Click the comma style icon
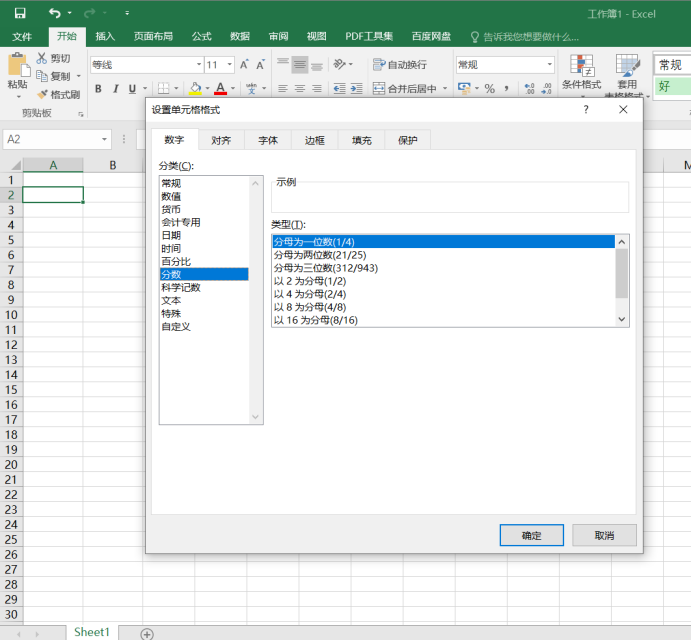Image resolution: width=692 pixels, height=640 pixels. click(507, 89)
